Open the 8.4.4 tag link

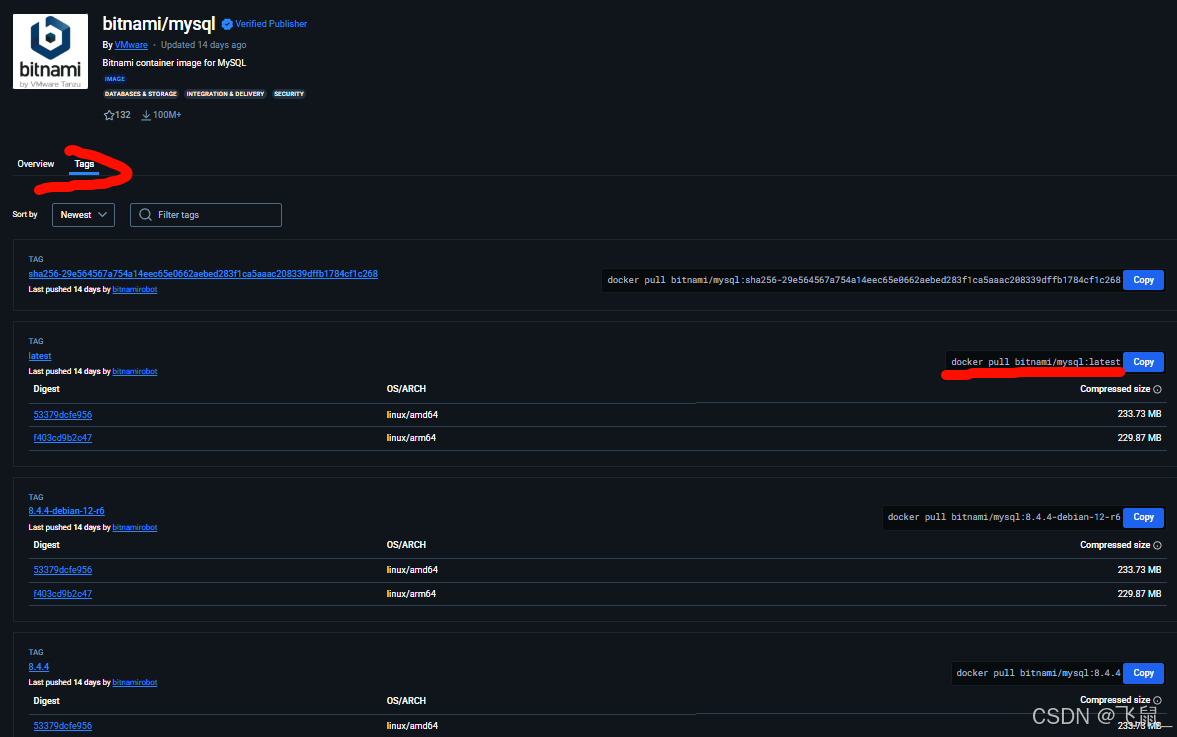click(x=38, y=667)
